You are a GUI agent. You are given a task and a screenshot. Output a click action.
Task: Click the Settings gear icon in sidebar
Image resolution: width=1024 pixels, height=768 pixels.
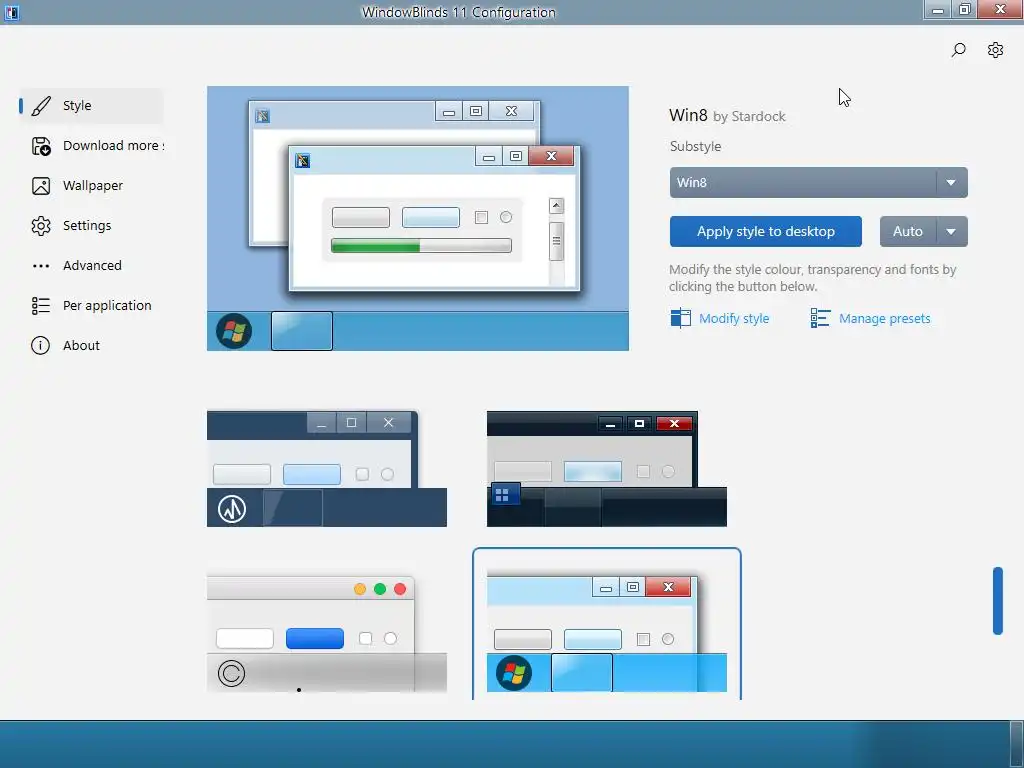41,226
